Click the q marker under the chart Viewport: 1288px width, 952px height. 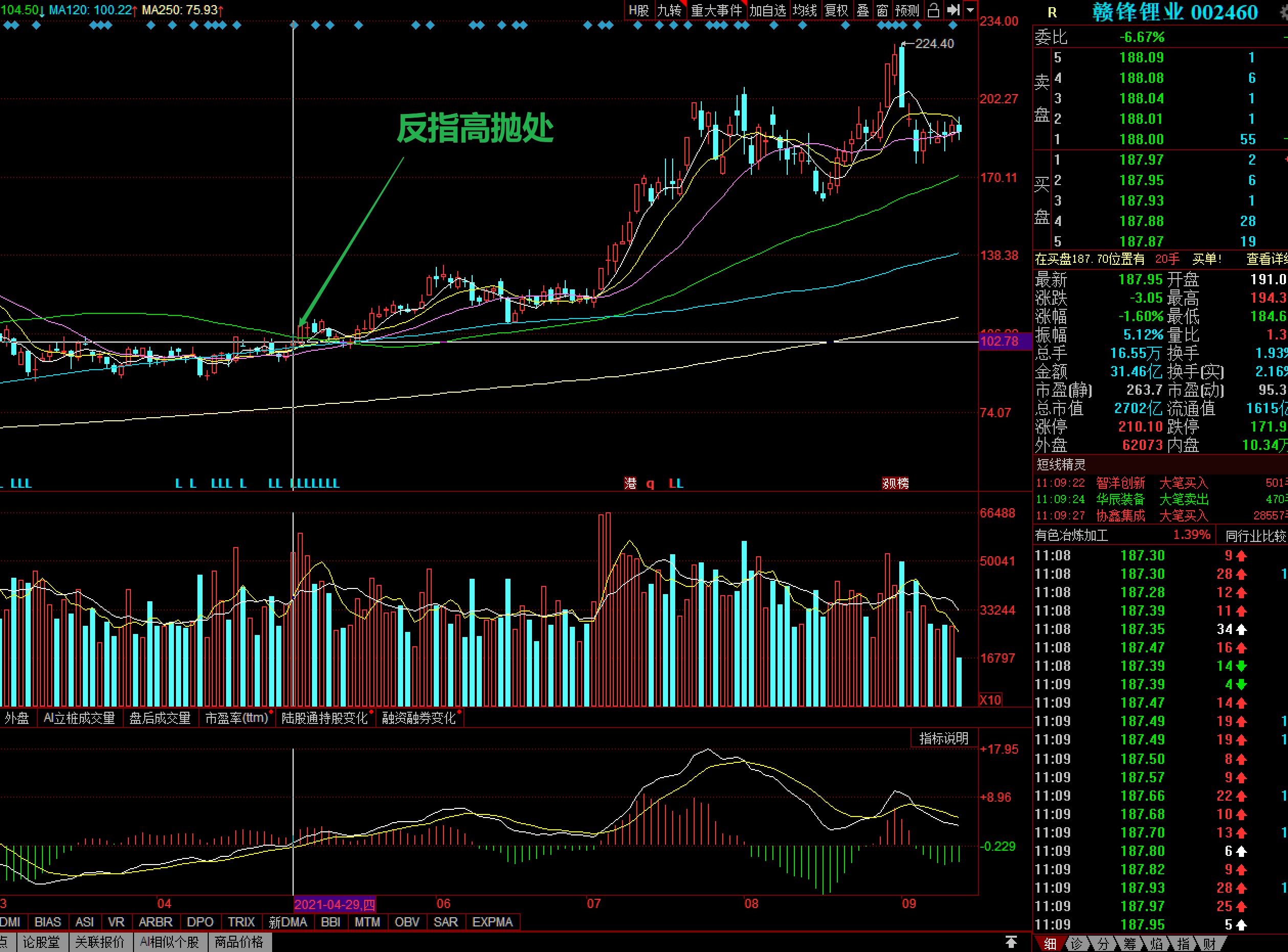pyautogui.click(x=650, y=484)
